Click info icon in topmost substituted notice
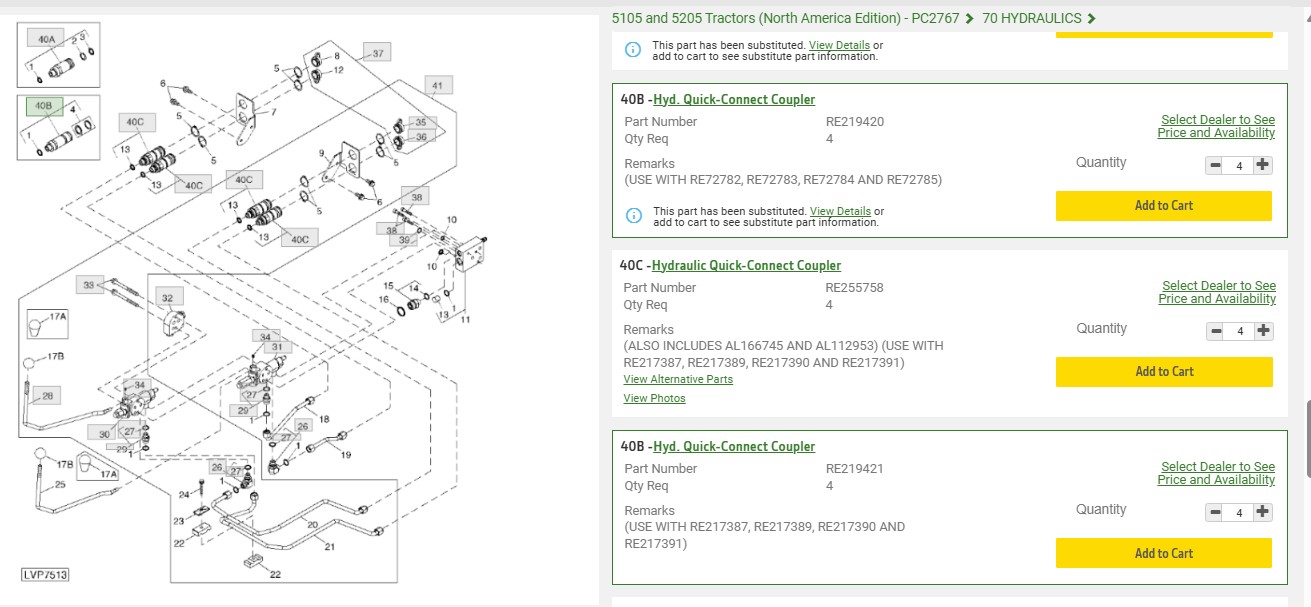 pyautogui.click(x=633, y=50)
